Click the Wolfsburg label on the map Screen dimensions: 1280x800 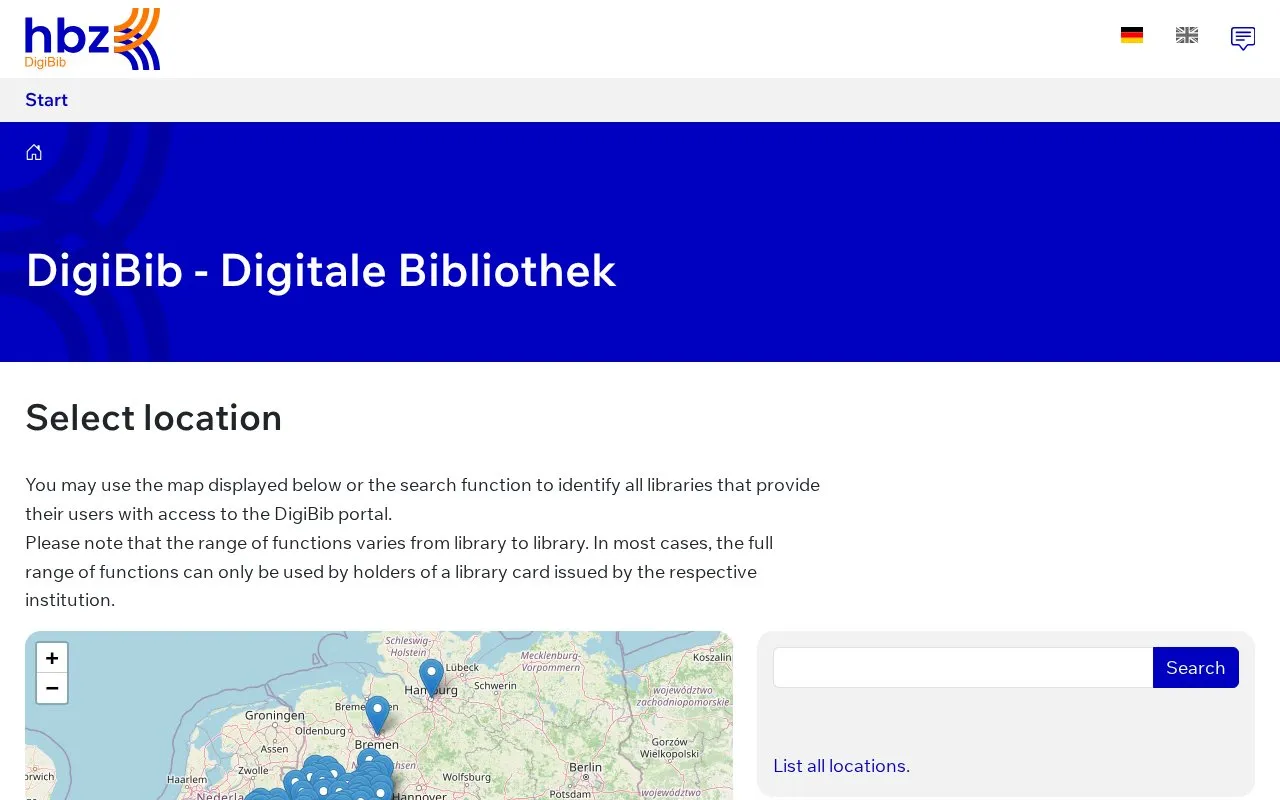467,777
